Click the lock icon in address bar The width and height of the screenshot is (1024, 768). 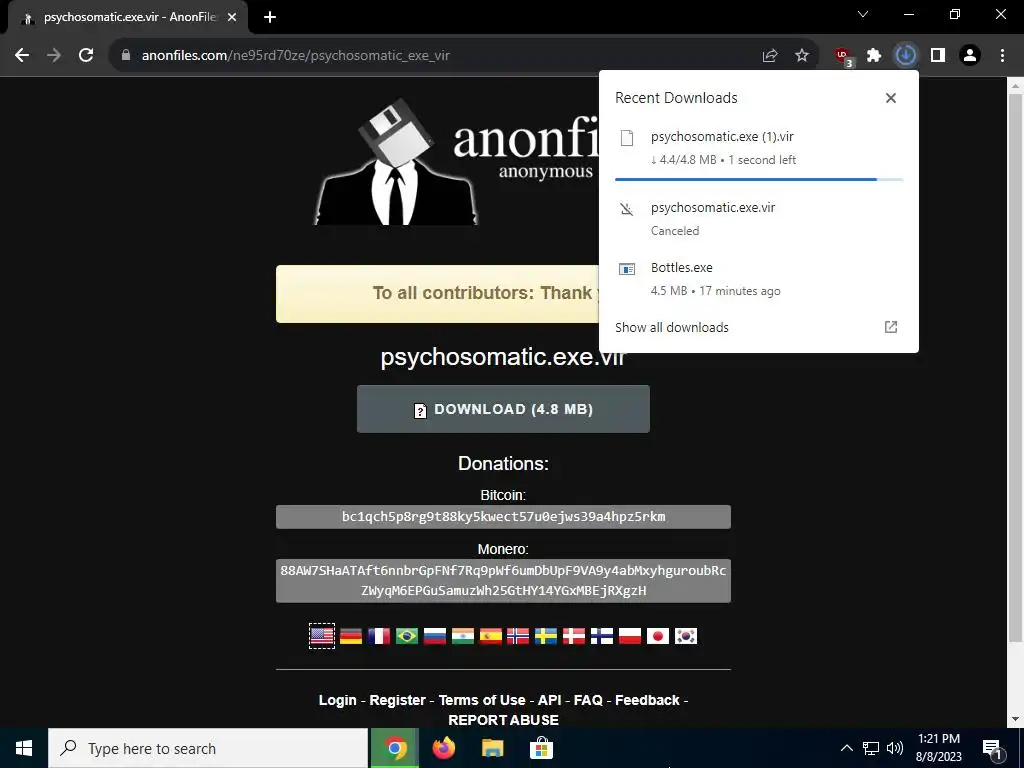[126, 56]
